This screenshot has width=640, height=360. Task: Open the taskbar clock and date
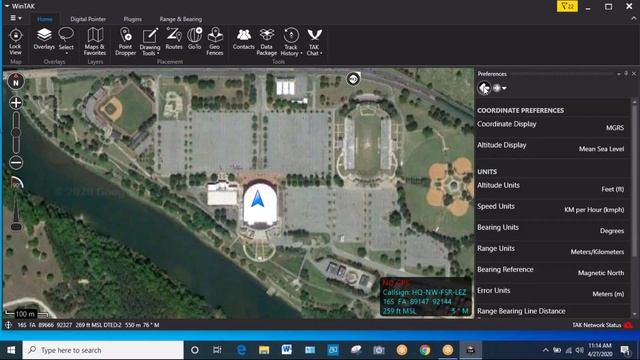click(x=600, y=350)
